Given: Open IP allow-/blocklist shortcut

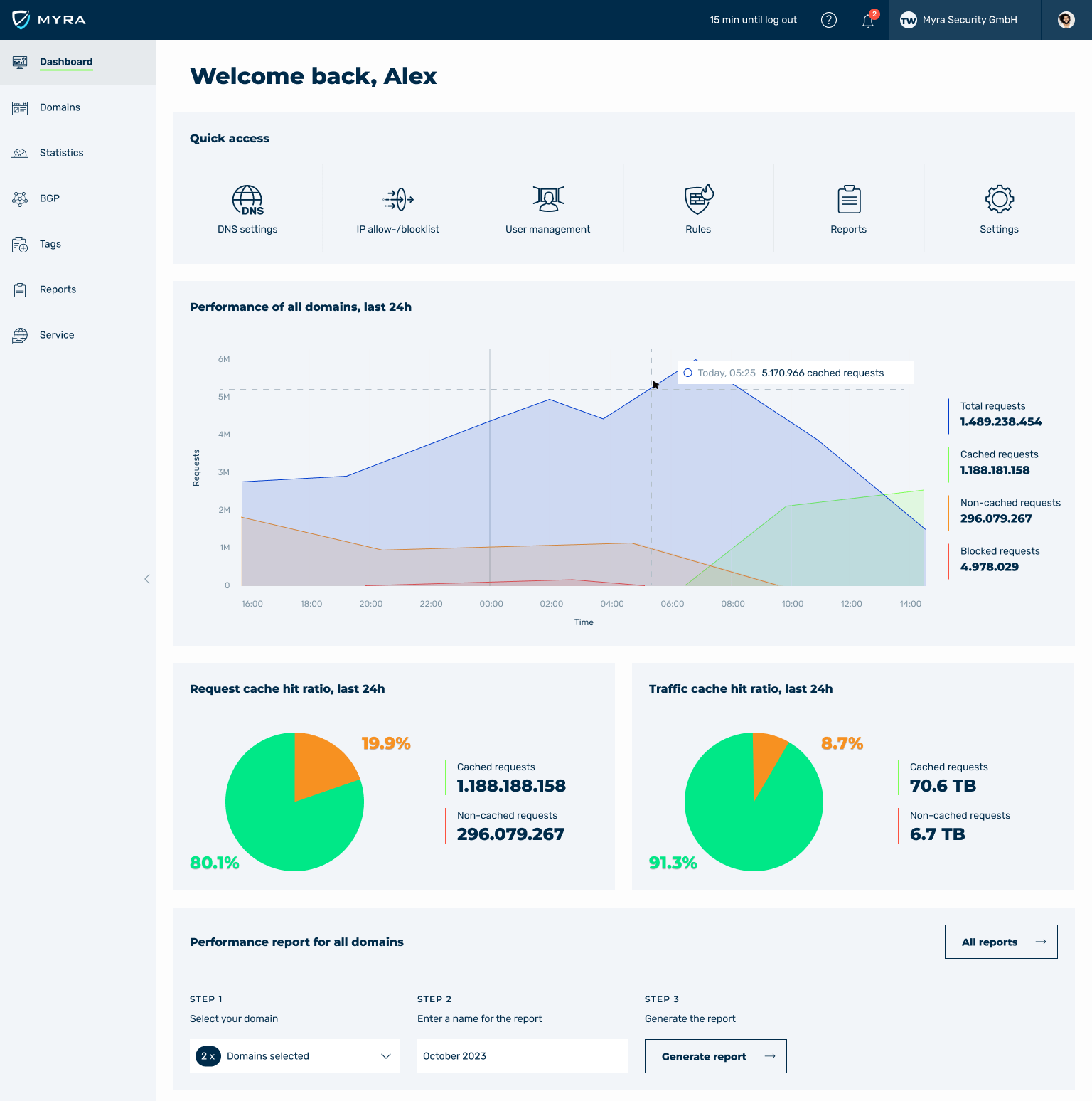Looking at the screenshot, I should pyautogui.click(x=398, y=201).
